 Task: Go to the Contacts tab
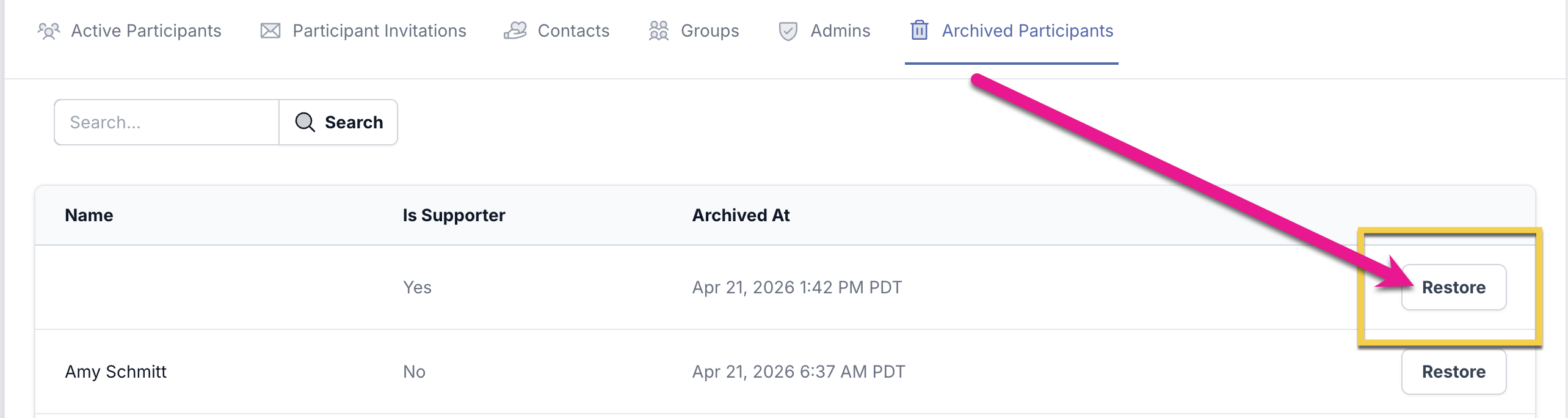(x=573, y=31)
